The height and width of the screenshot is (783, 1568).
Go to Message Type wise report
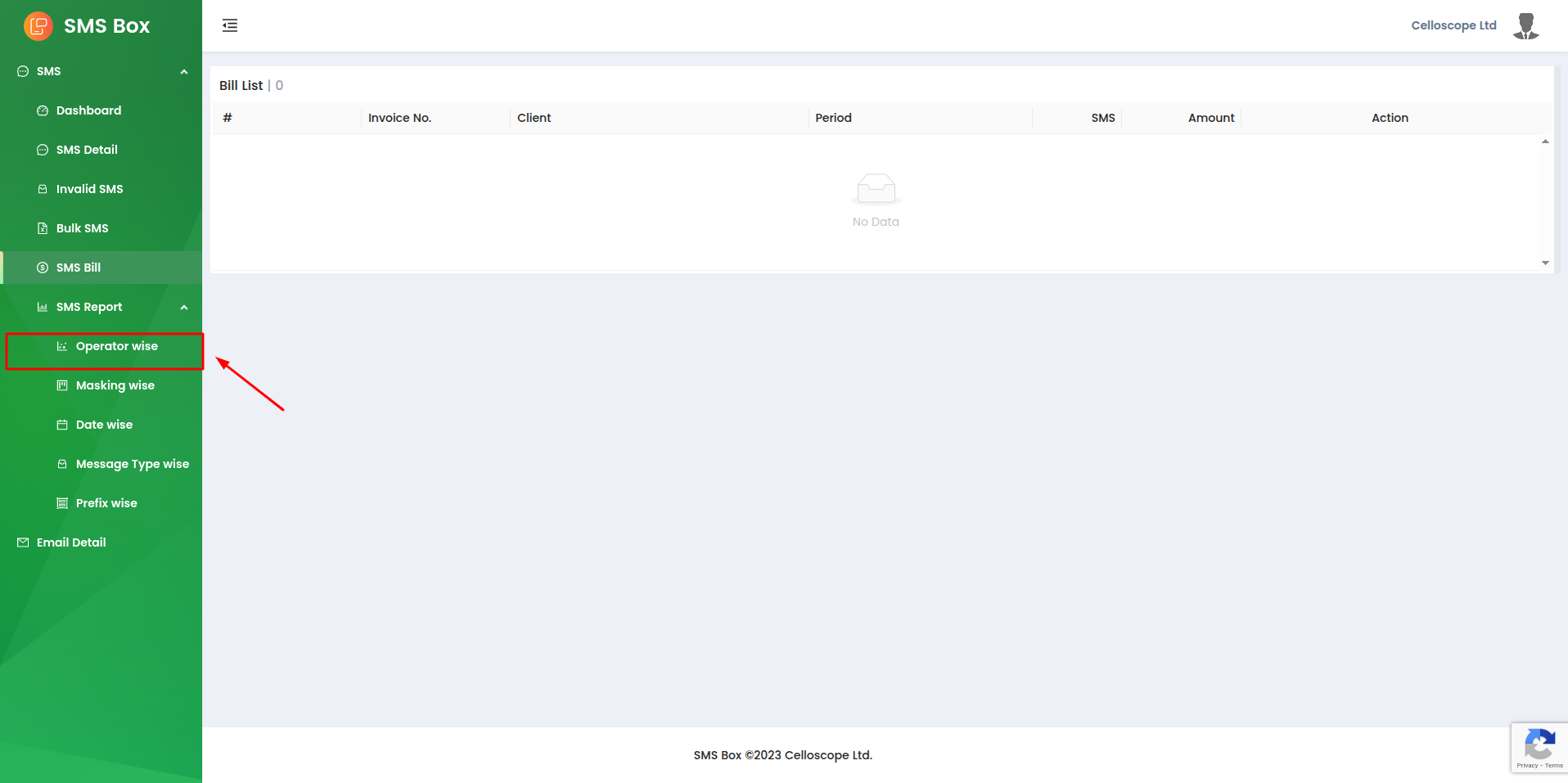coord(132,464)
